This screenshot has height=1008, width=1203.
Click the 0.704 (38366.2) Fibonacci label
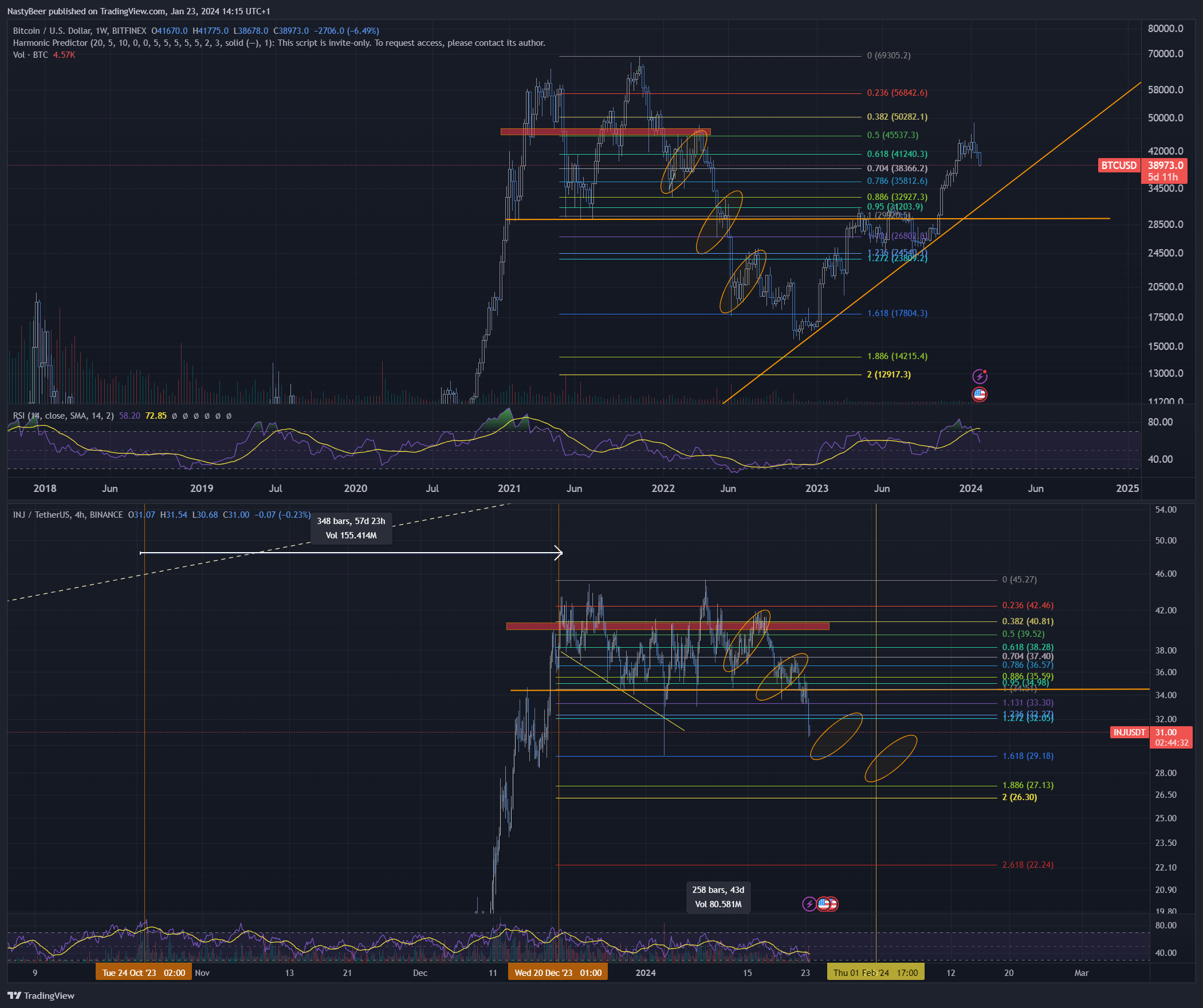(x=897, y=168)
